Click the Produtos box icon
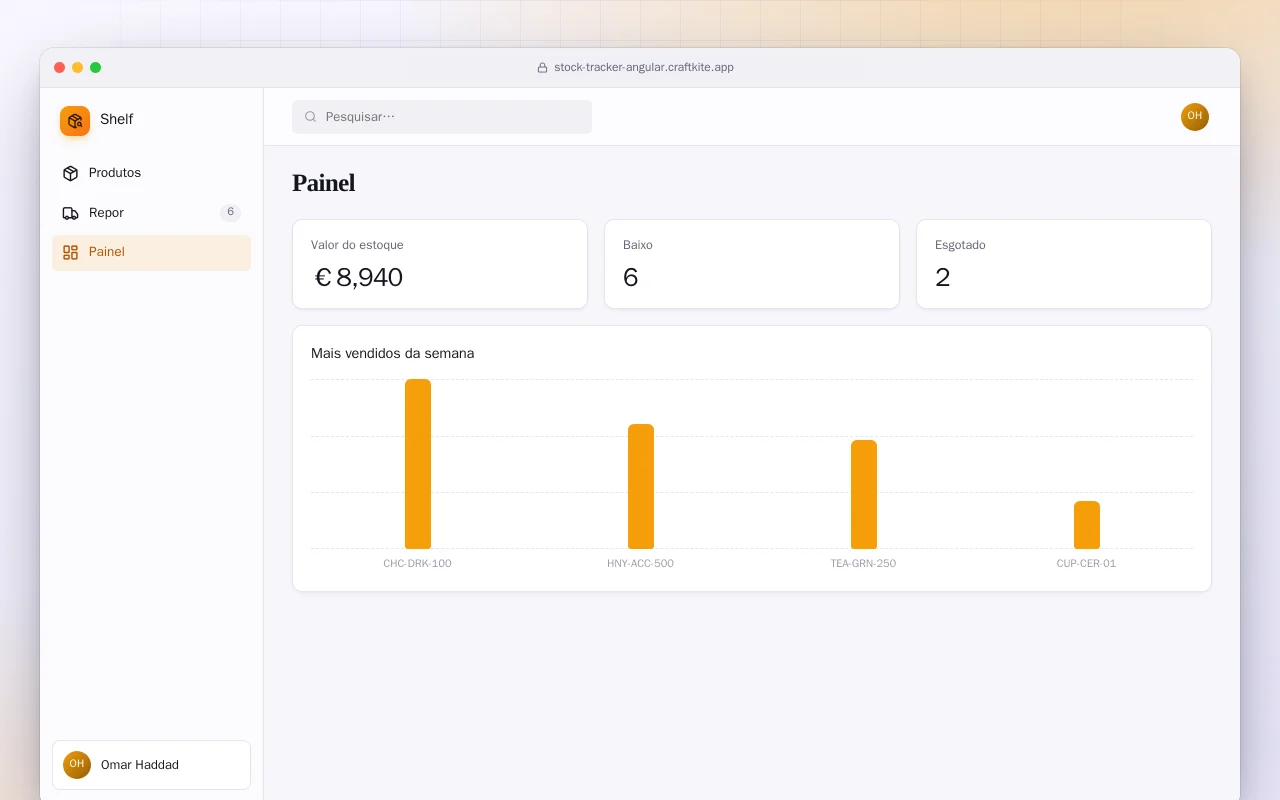Screen dimensions: 1280x800 tap(70, 173)
